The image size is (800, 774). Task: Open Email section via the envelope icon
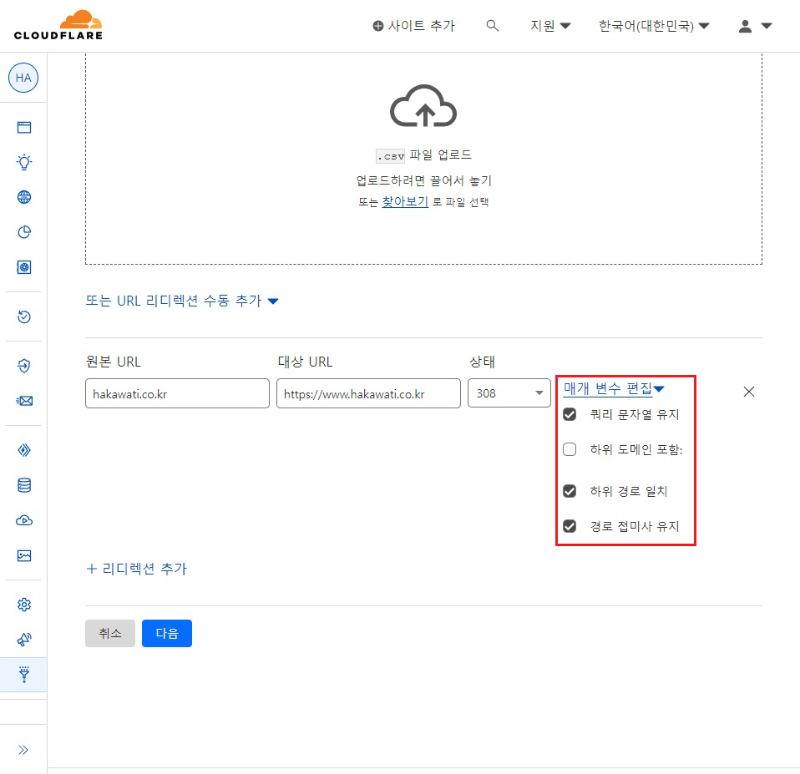point(23,399)
